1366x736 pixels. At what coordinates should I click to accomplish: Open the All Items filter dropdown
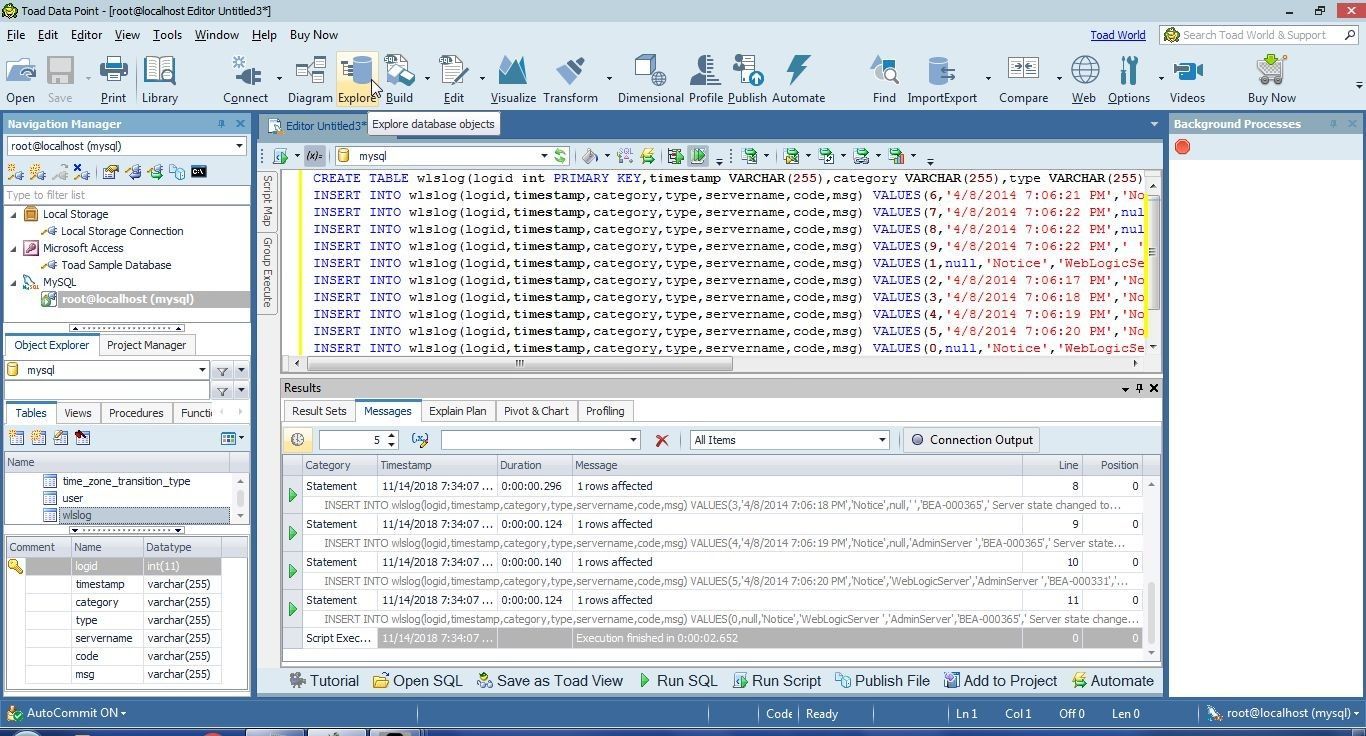click(882, 440)
